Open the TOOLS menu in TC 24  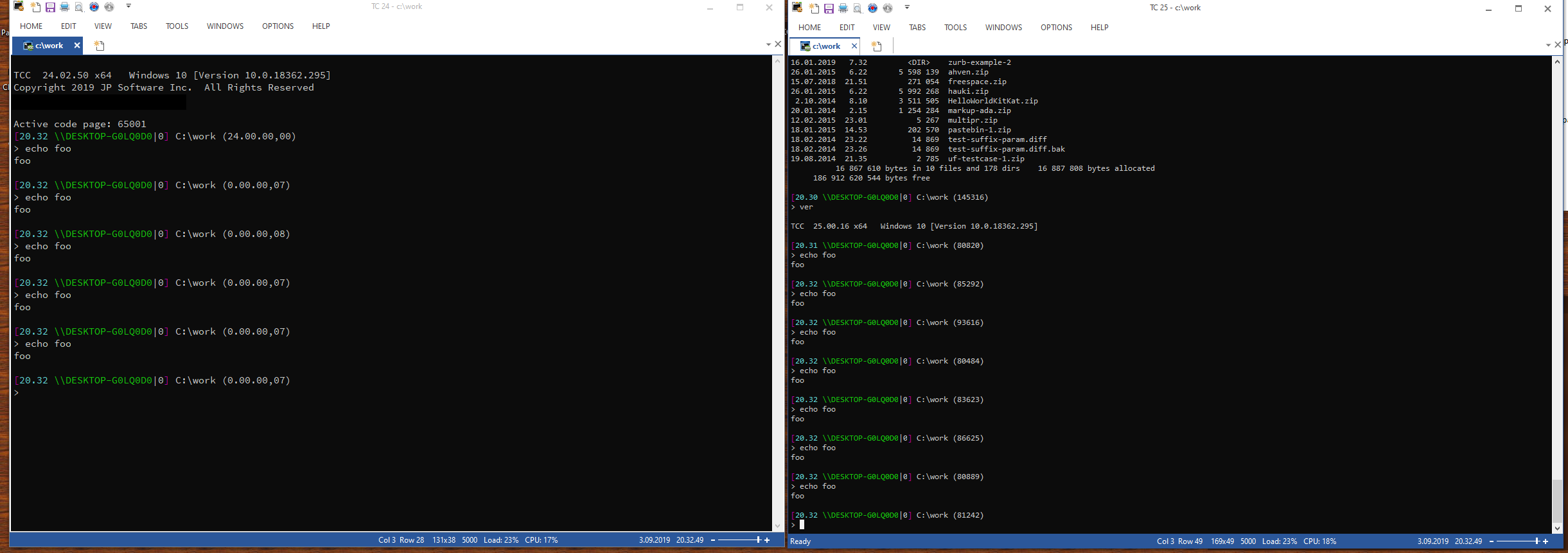pos(177,26)
